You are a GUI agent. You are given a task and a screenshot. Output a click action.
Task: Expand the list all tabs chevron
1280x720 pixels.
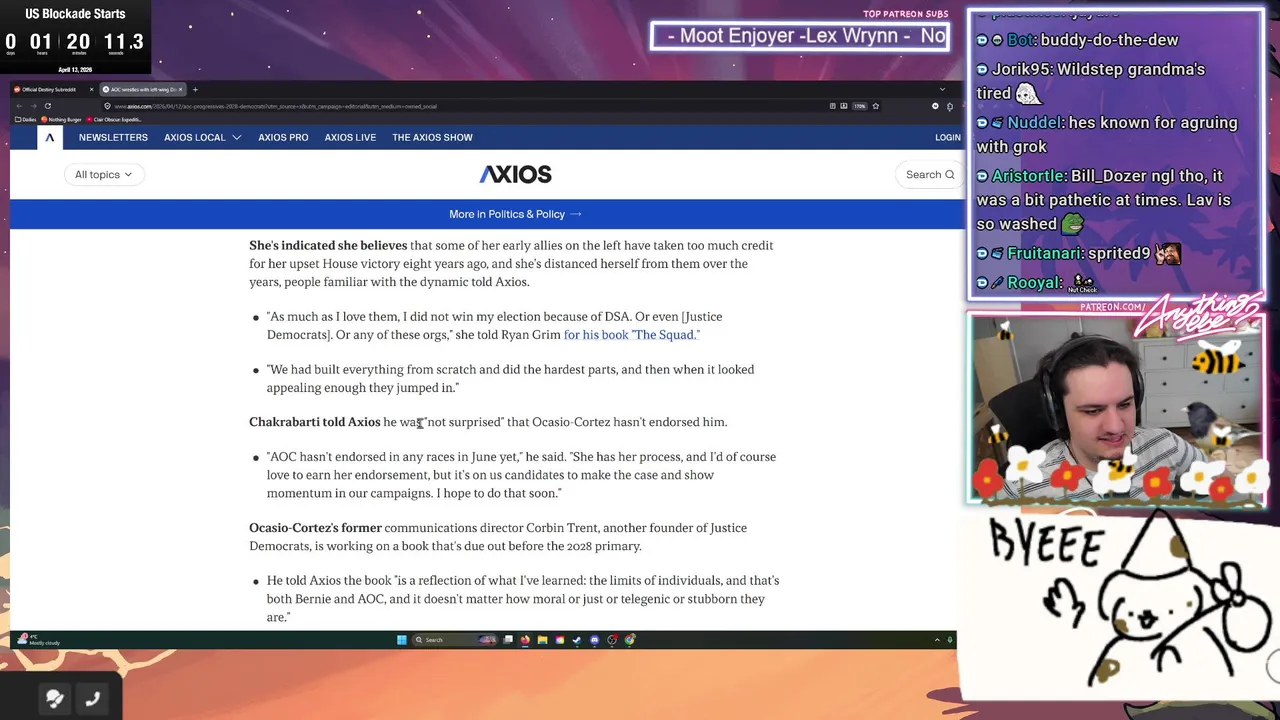pos(942,89)
